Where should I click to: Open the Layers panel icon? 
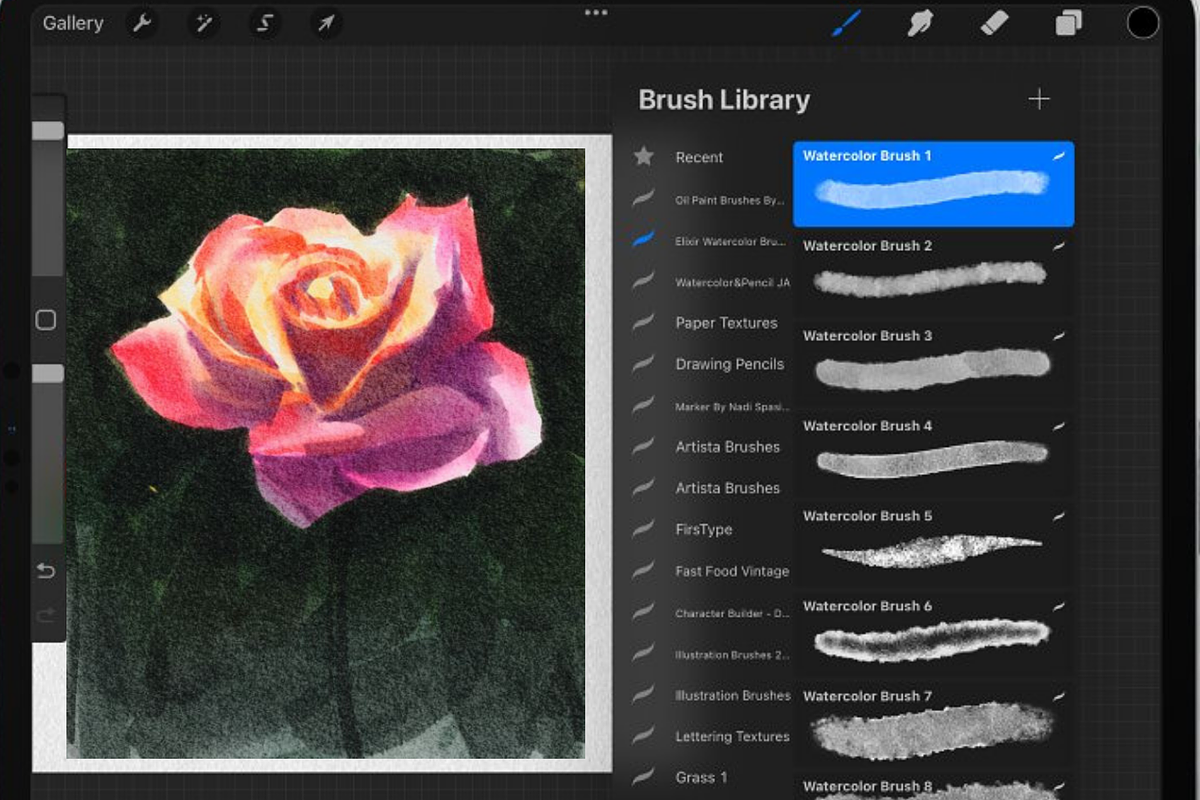point(1067,22)
